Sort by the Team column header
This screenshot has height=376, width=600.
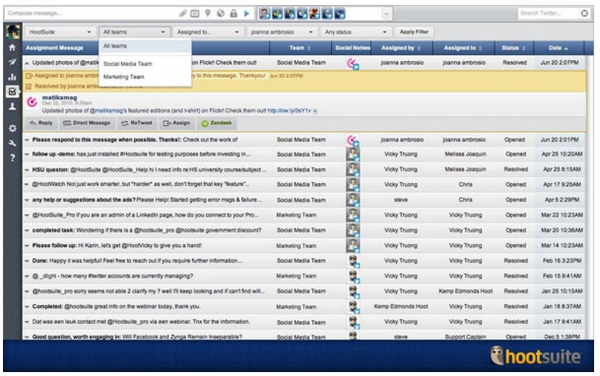[300, 48]
